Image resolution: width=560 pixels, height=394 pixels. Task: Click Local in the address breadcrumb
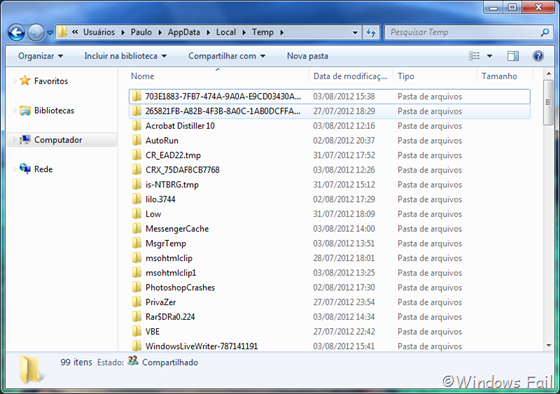click(226, 33)
